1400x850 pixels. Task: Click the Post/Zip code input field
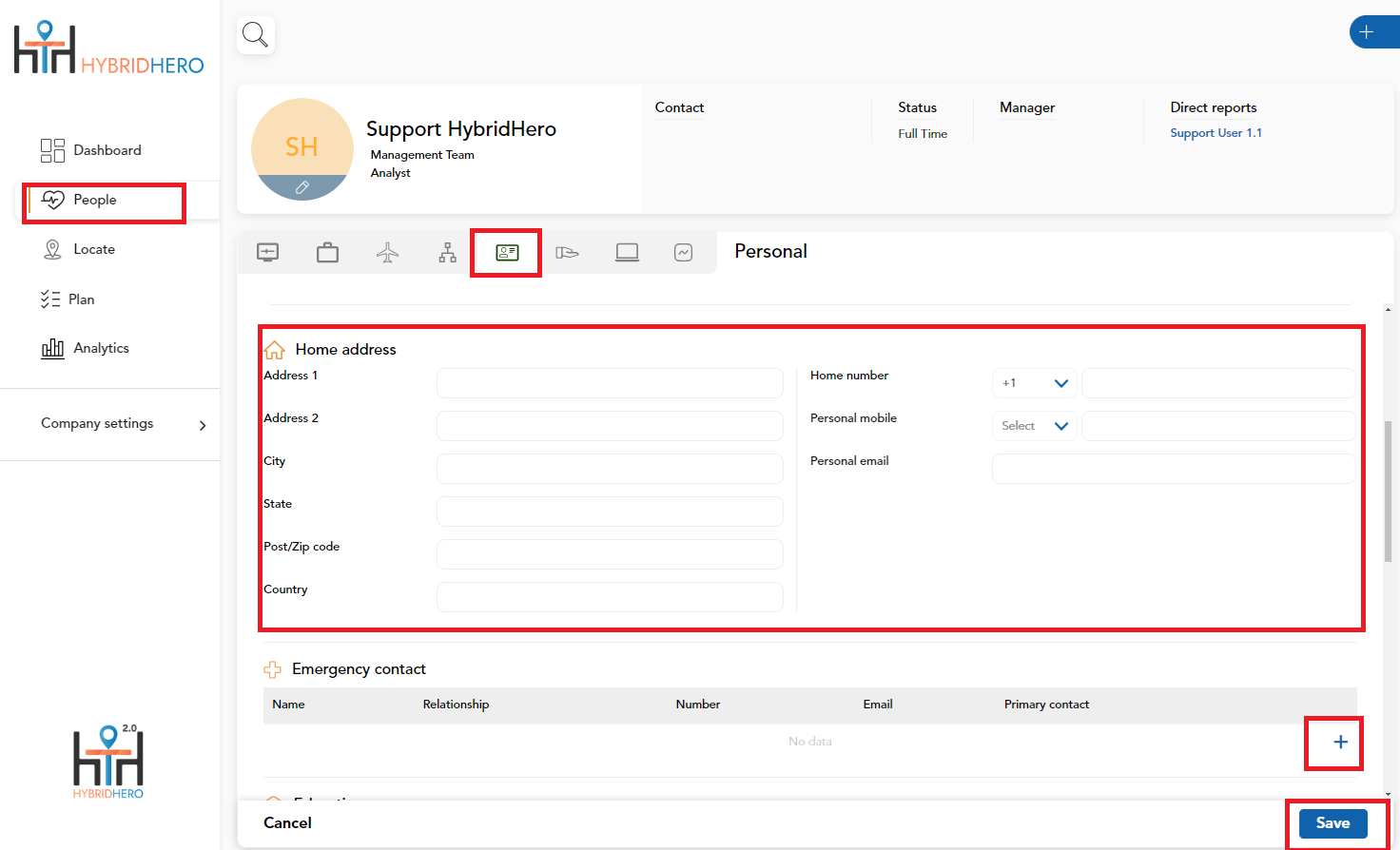pyautogui.click(x=610, y=554)
